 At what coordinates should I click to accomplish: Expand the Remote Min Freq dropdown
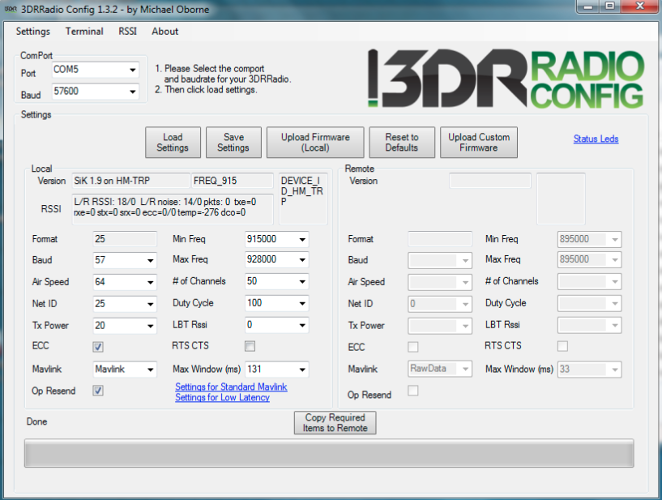(615, 239)
